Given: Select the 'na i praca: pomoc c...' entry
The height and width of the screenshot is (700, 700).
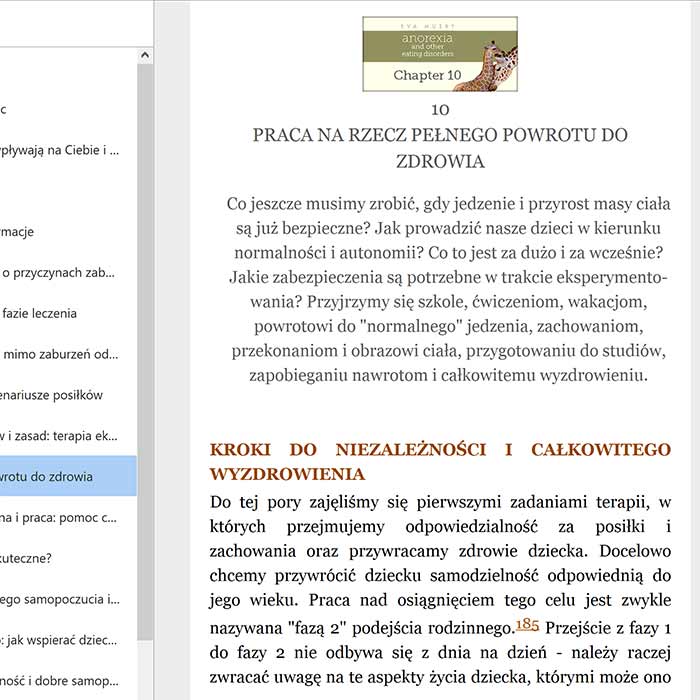Looking at the screenshot, I should click(x=60, y=517).
